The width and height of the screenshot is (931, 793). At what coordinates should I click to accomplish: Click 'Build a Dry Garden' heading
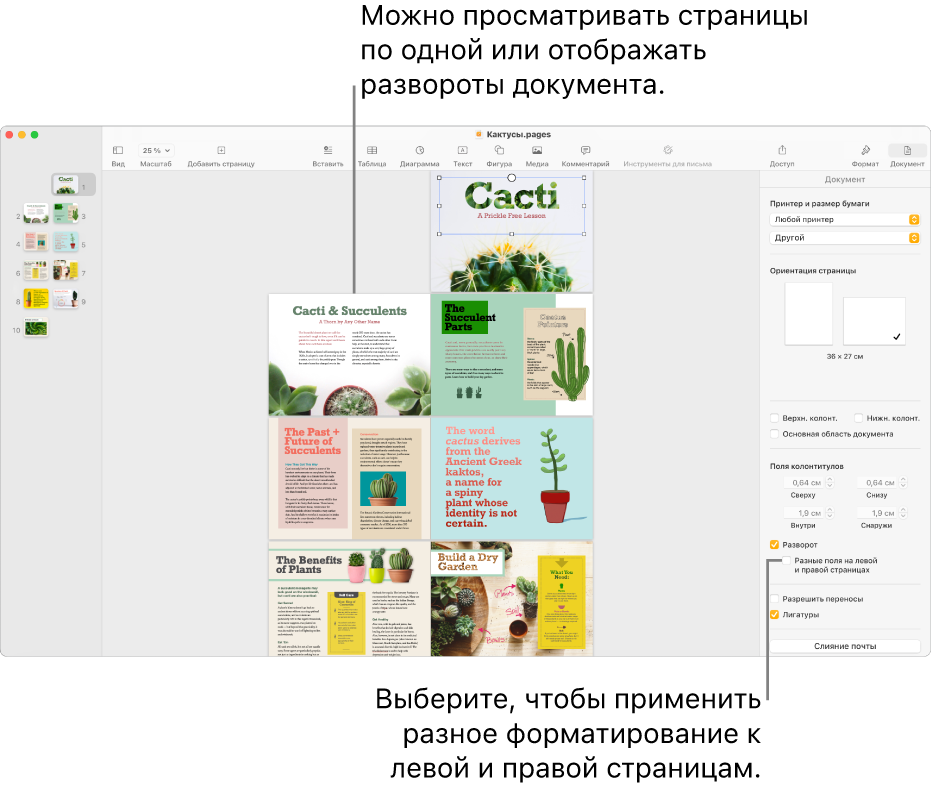[x=467, y=562]
